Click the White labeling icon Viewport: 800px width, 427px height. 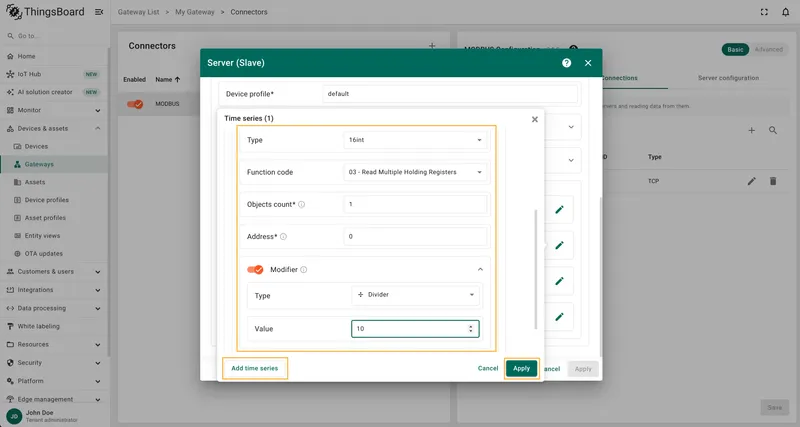coord(10,326)
